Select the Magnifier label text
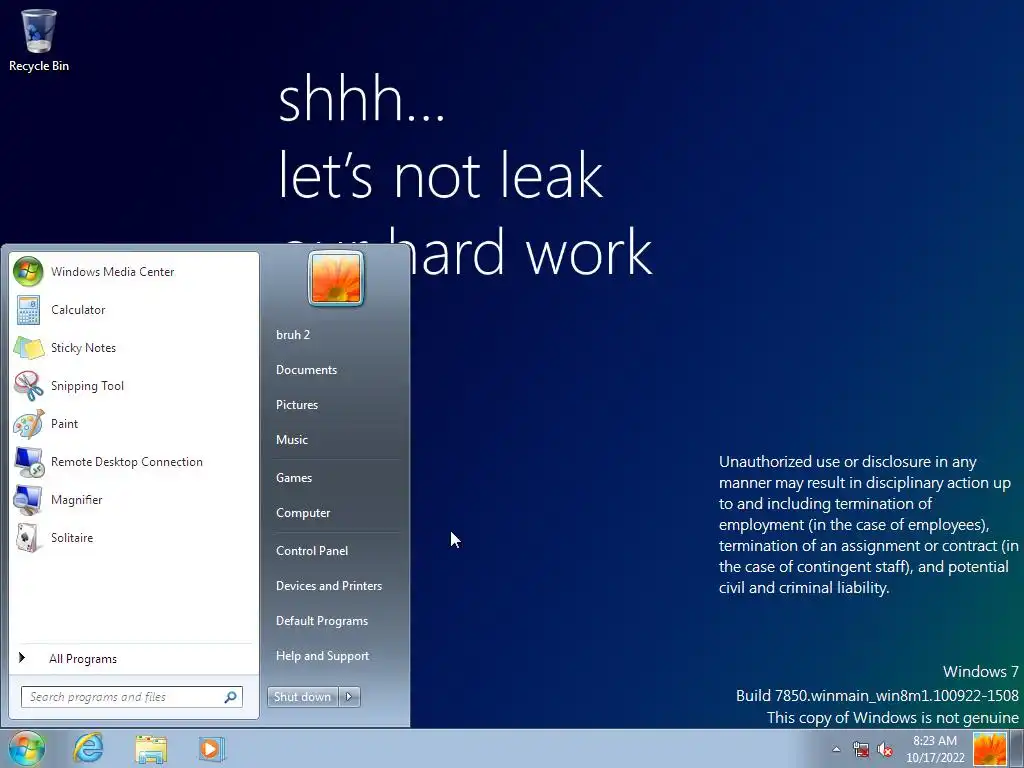The image size is (1024, 768). click(76, 500)
